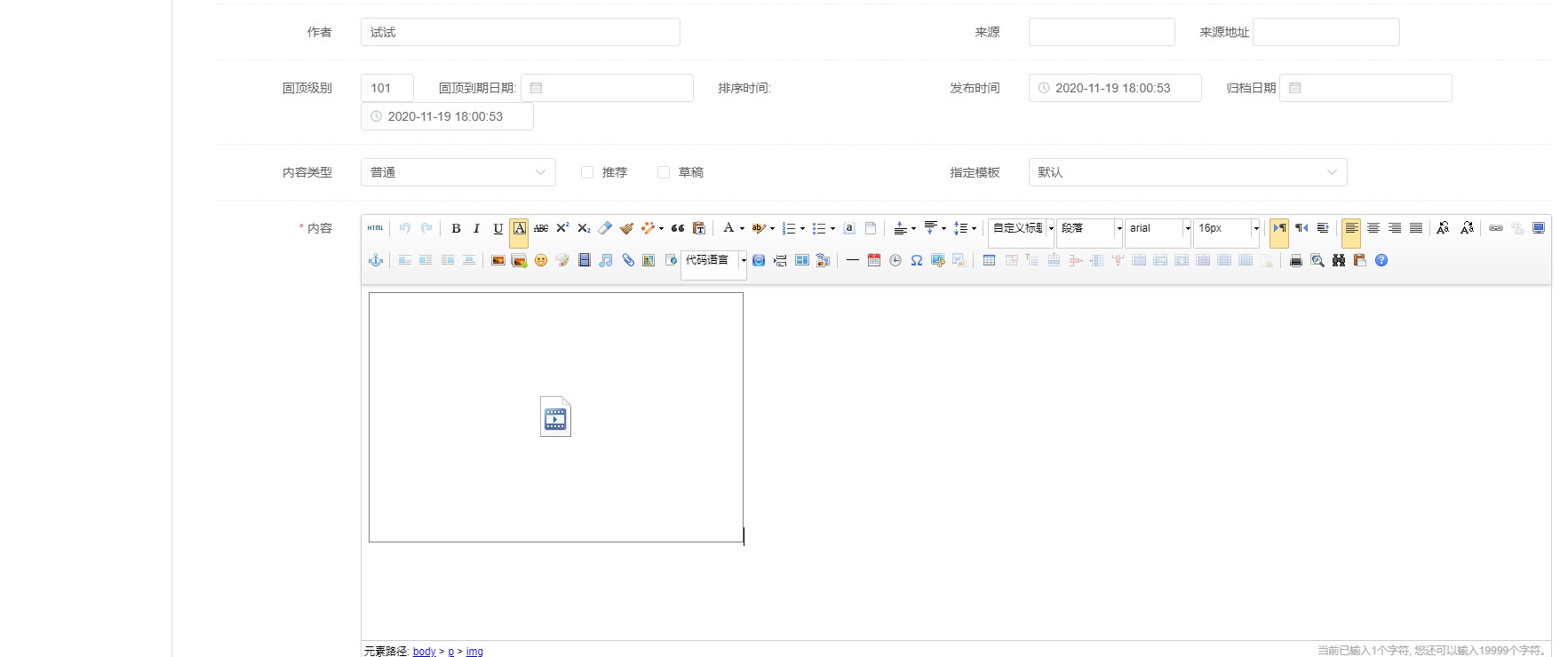Check the 草稿 checkbox
The height and width of the screenshot is (657, 1568).
(x=664, y=172)
